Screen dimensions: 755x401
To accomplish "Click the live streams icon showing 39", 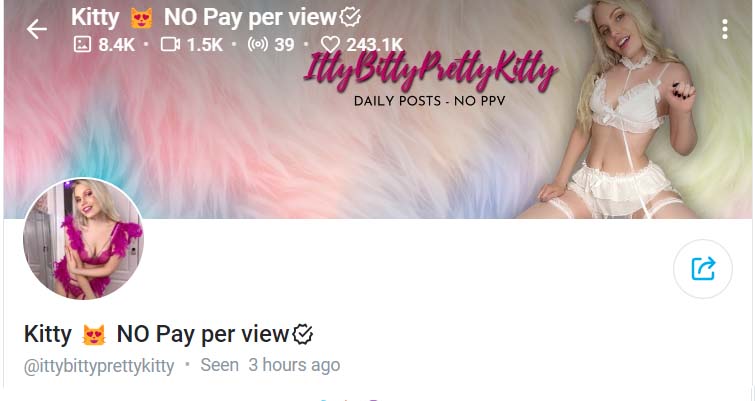I will (x=258, y=44).
